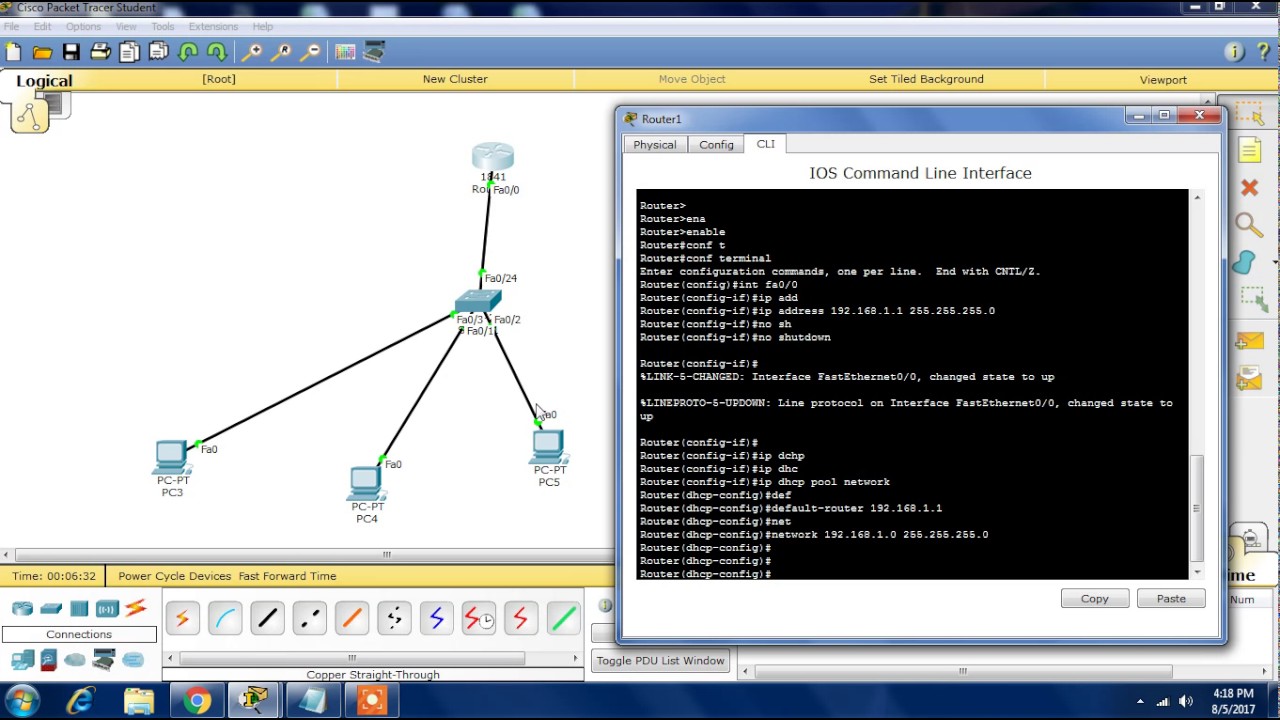
Task: Create a new file from the toolbar
Action: pyautogui.click(x=13, y=52)
